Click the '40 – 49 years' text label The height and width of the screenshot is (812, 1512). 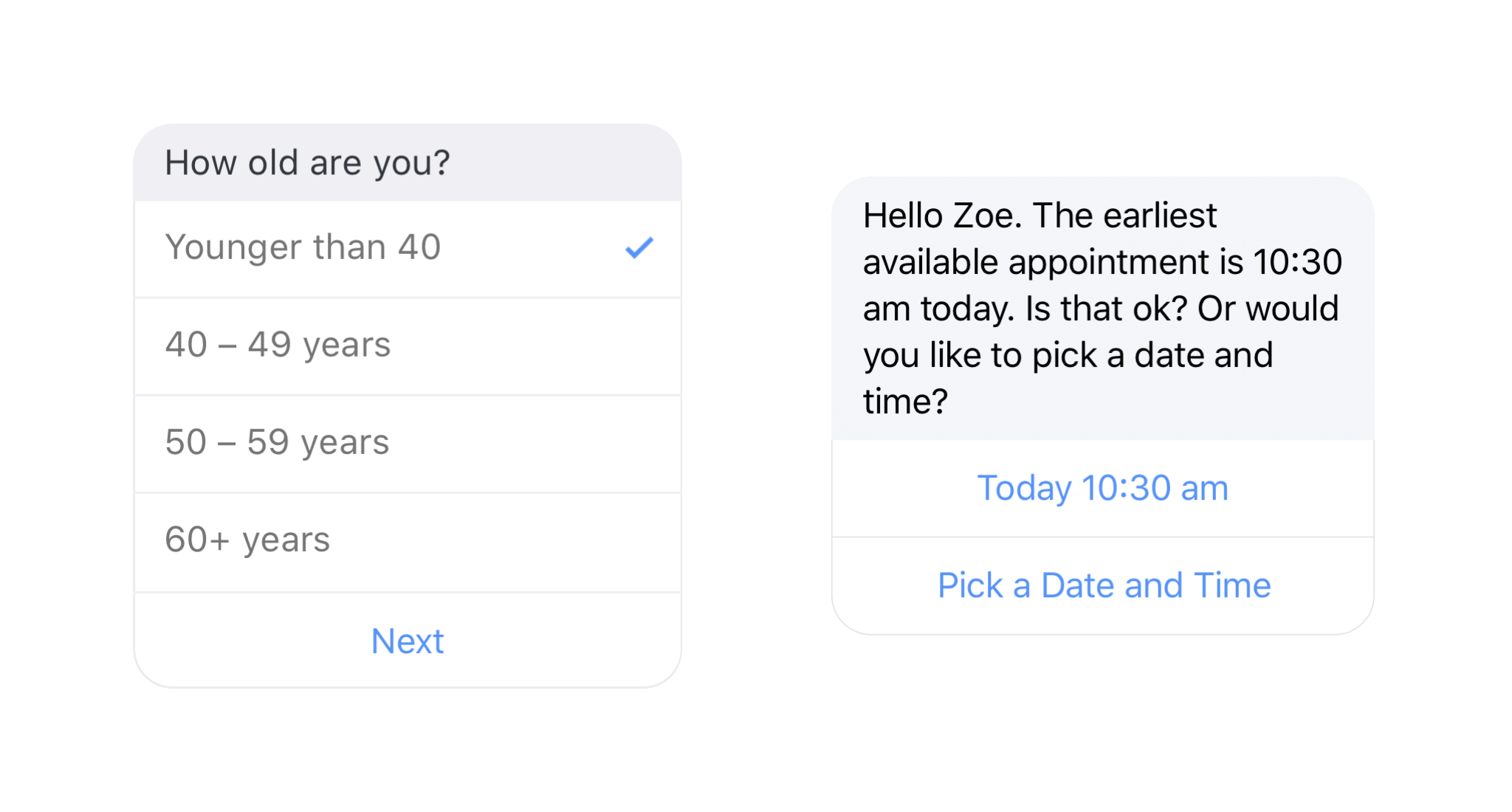click(x=278, y=345)
